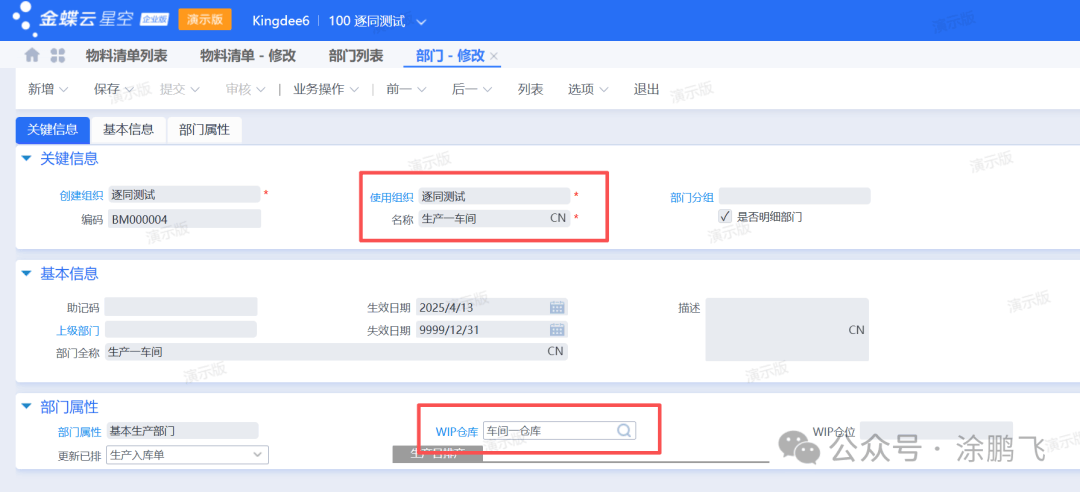Image resolution: width=1080 pixels, height=492 pixels.
Task: Click the home icon in tab bar
Action: 32,55
